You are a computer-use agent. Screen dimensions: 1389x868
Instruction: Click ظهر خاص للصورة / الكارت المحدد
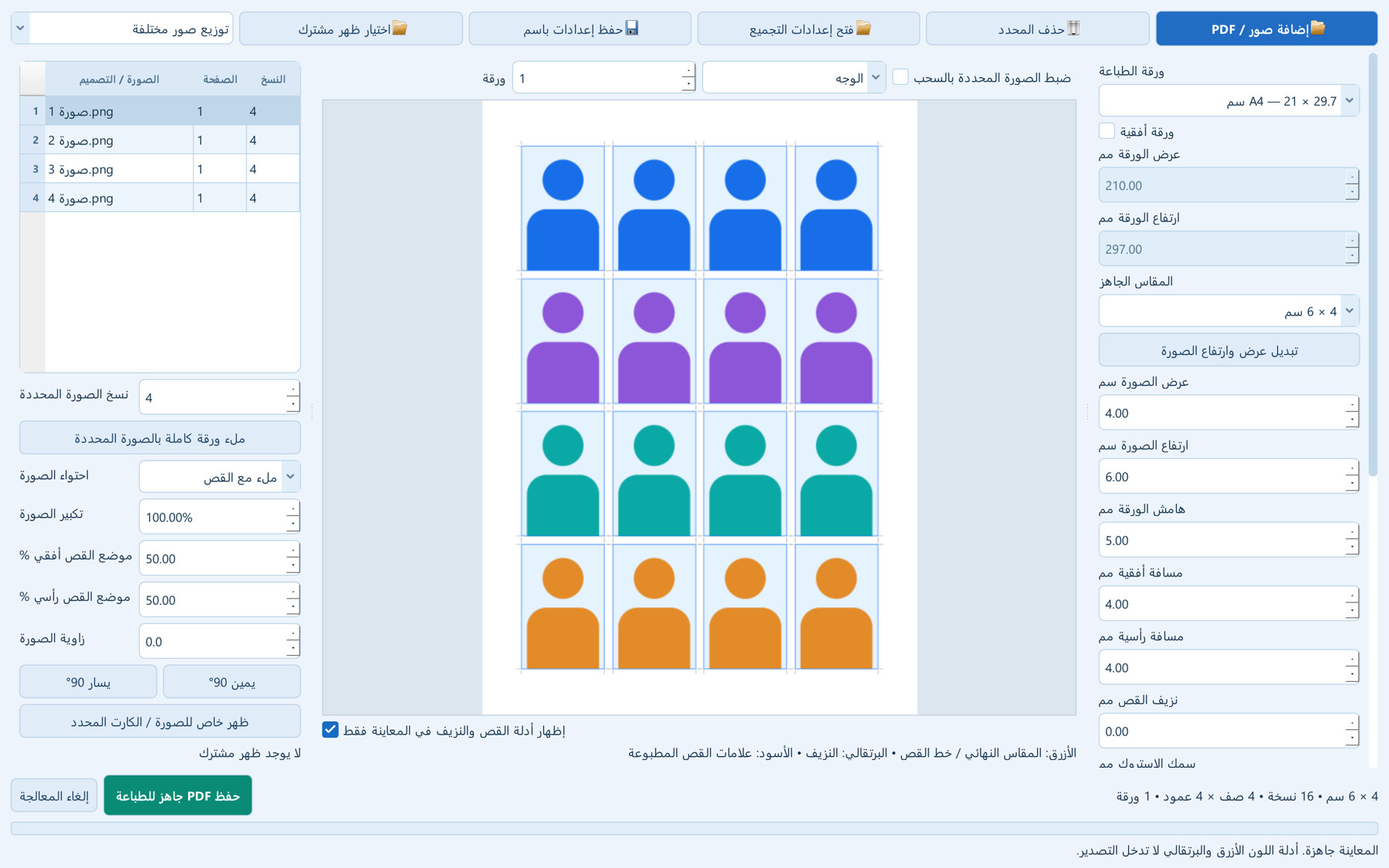160,721
